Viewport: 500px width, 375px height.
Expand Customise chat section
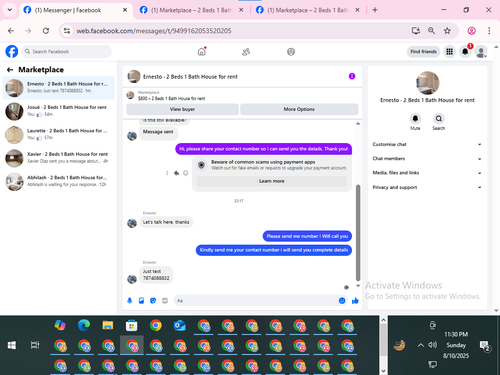pos(427,144)
